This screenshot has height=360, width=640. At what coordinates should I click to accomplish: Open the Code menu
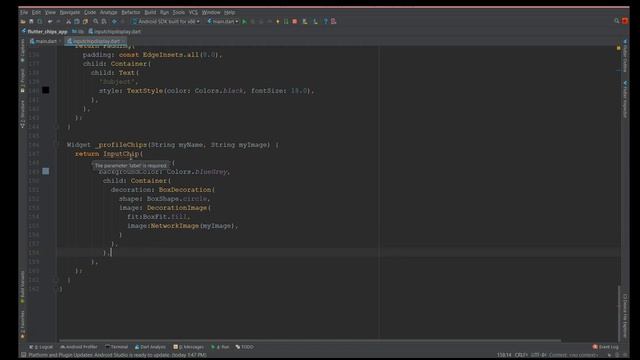click(90, 12)
